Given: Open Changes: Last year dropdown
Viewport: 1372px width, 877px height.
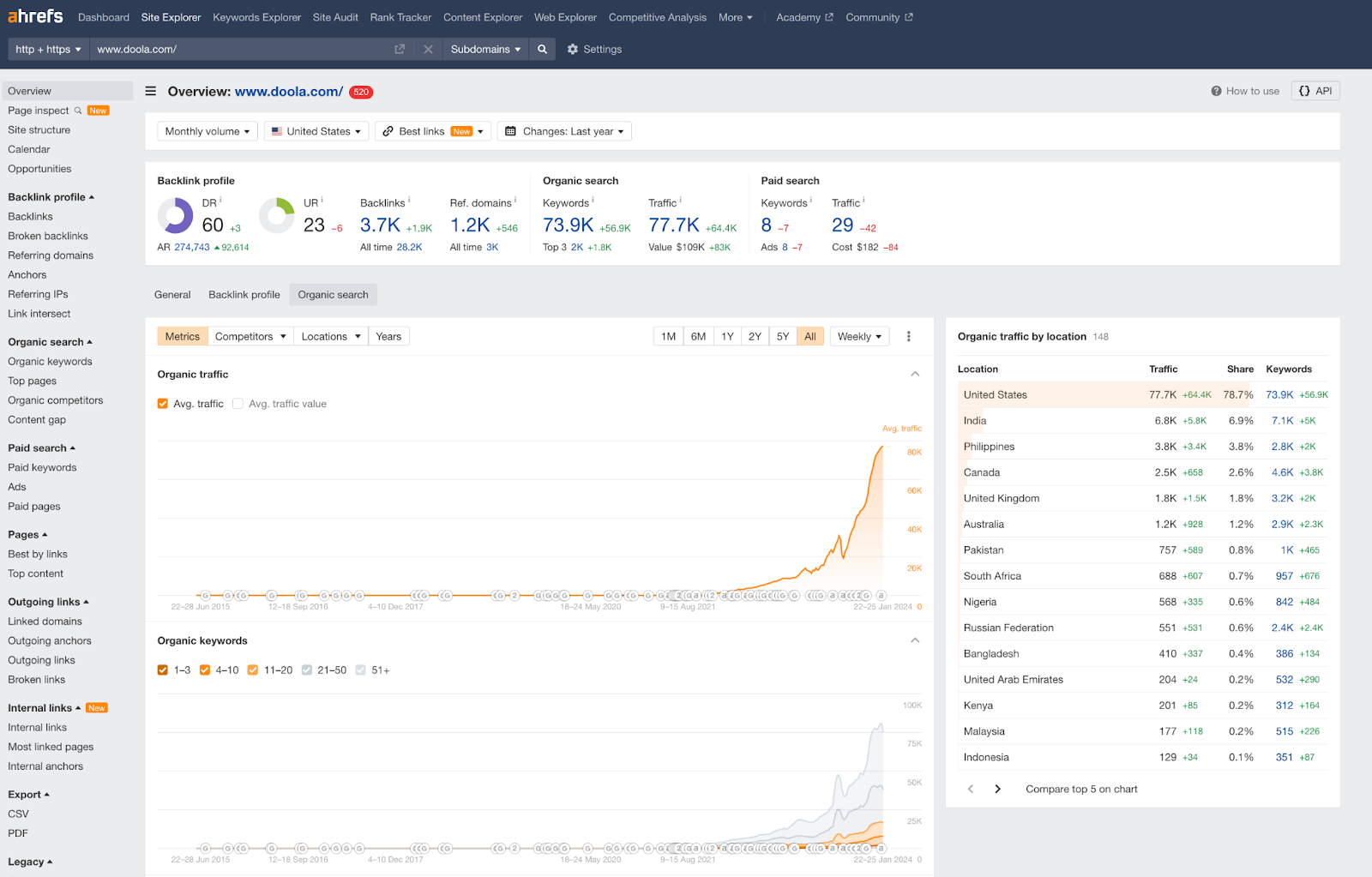Looking at the screenshot, I should point(564,131).
